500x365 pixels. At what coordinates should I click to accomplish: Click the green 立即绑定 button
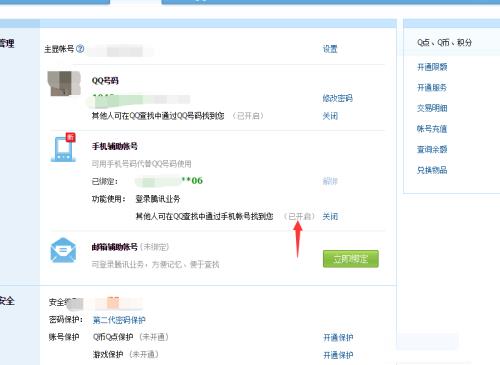351,259
